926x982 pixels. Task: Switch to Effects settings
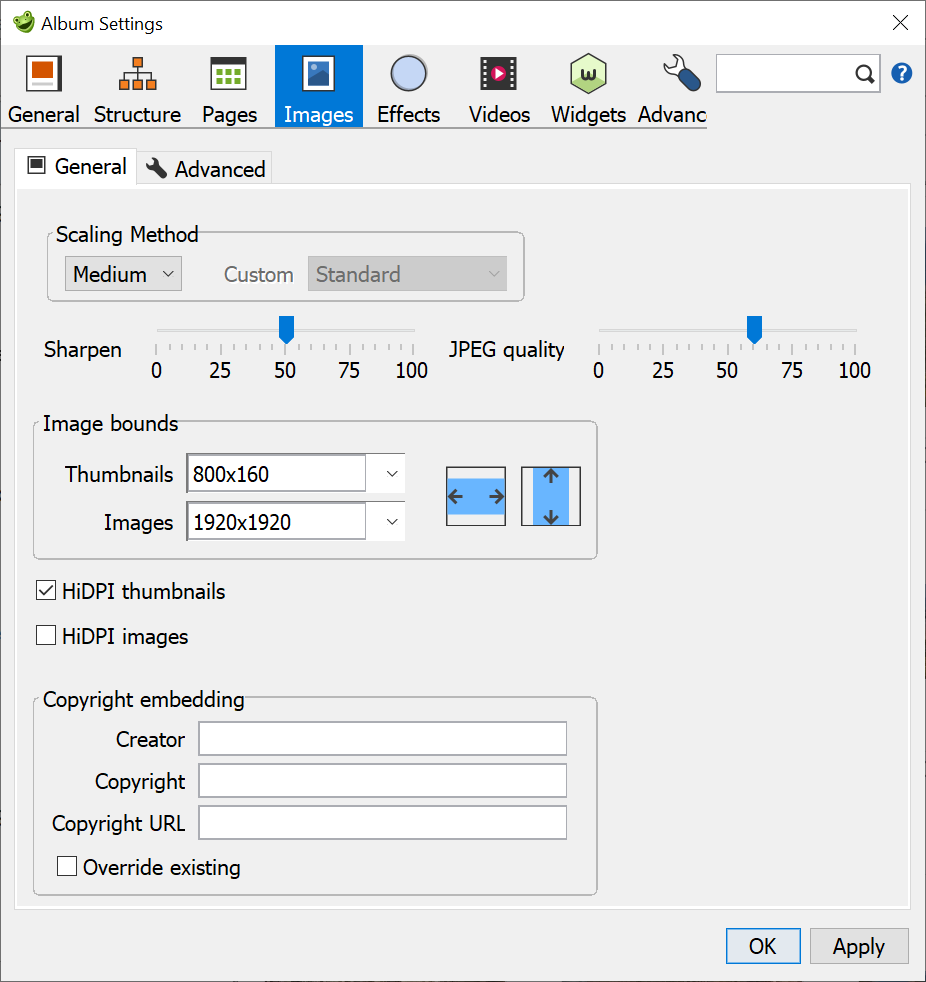pos(408,85)
